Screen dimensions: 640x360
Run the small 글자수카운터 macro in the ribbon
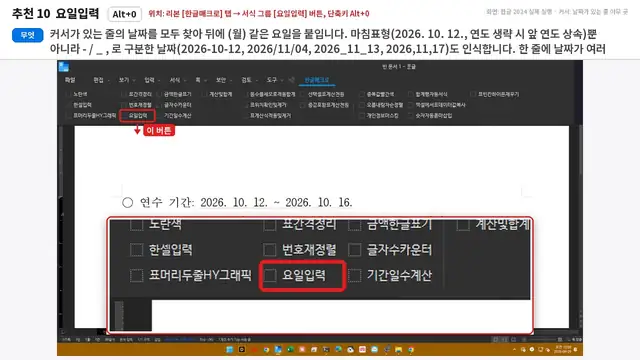pos(174,105)
